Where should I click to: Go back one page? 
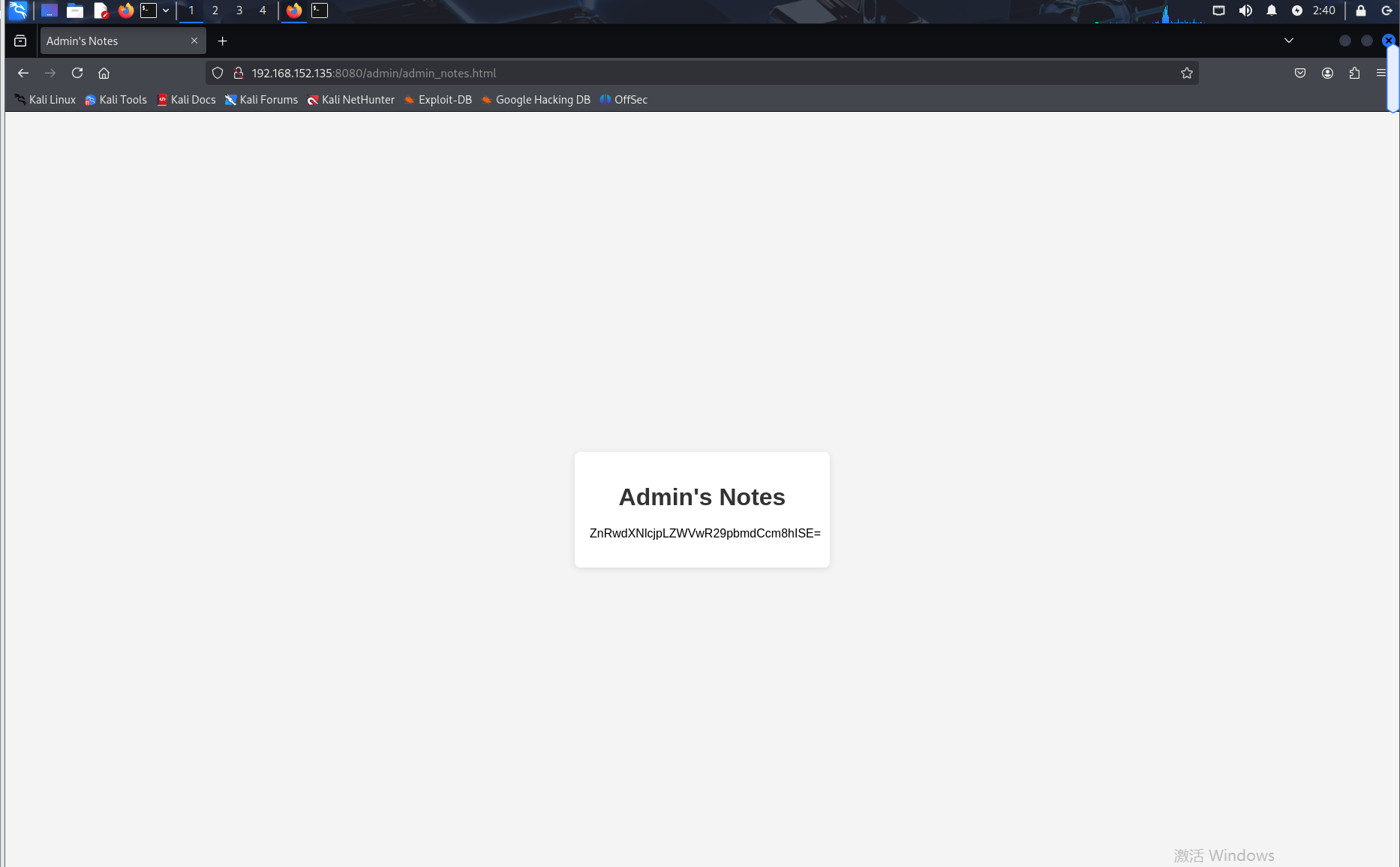23,73
